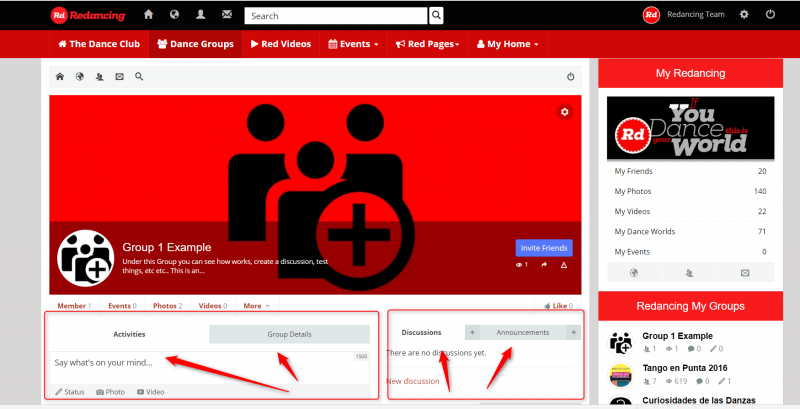The image size is (800, 409).
Task: Switch to the Announcements tab
Action: coord(522,332)
